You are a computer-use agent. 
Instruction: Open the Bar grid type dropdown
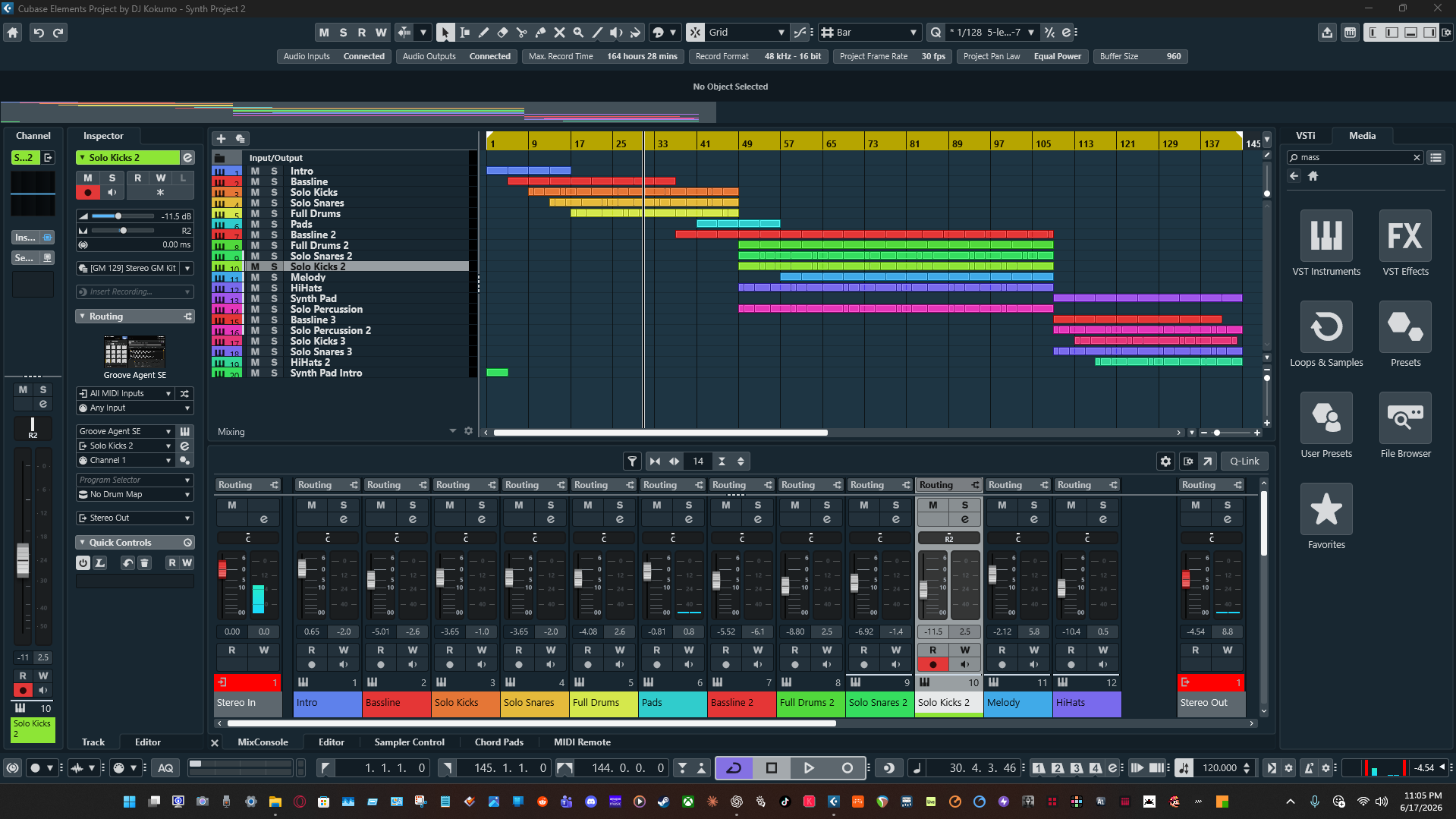[870, 33]
